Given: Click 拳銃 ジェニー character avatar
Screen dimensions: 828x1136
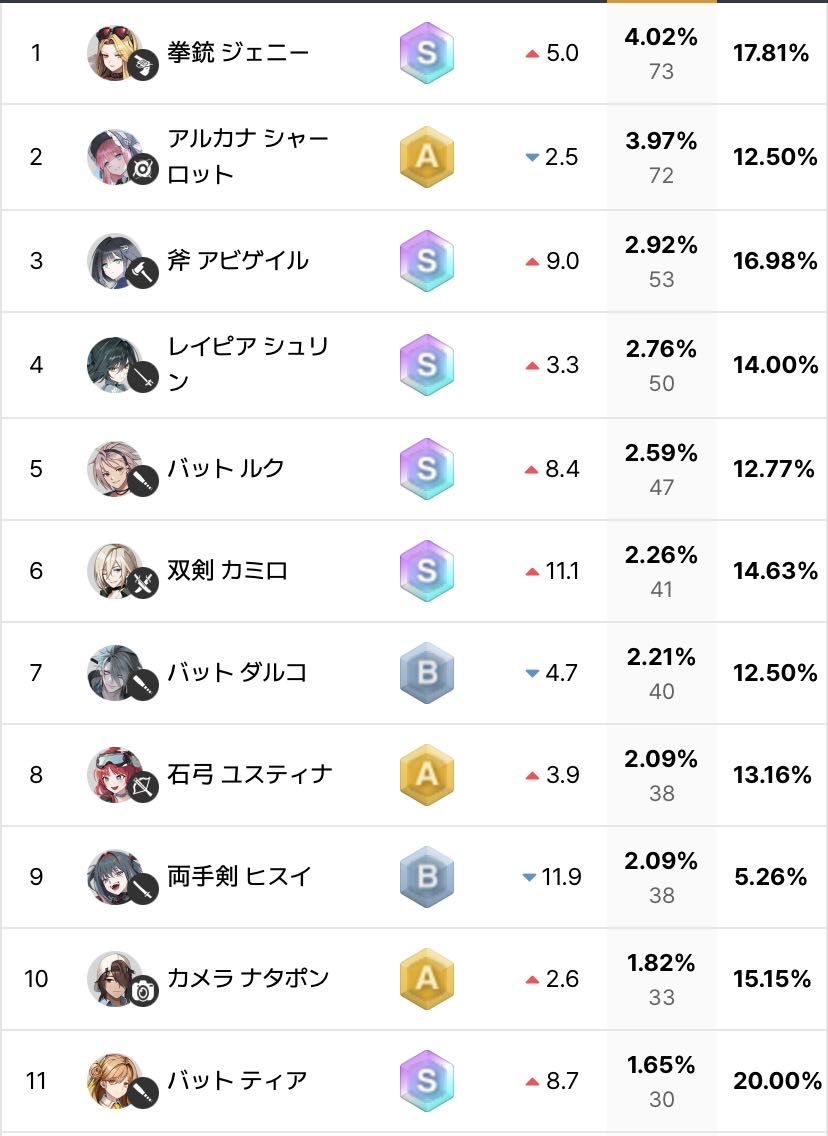Looking at the screenshot, I should point(115,54).
